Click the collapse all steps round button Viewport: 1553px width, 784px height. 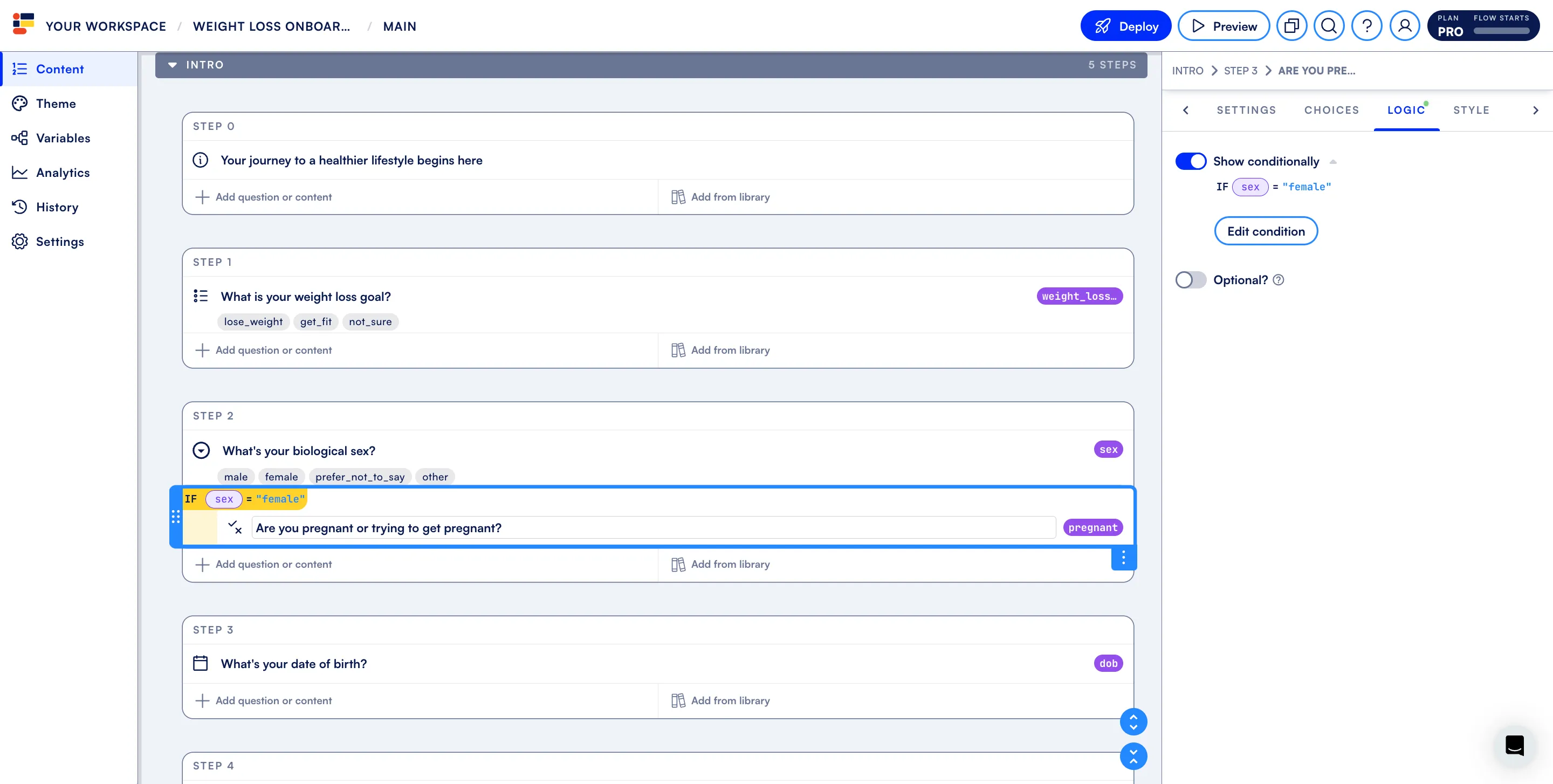click(1133, 755)
